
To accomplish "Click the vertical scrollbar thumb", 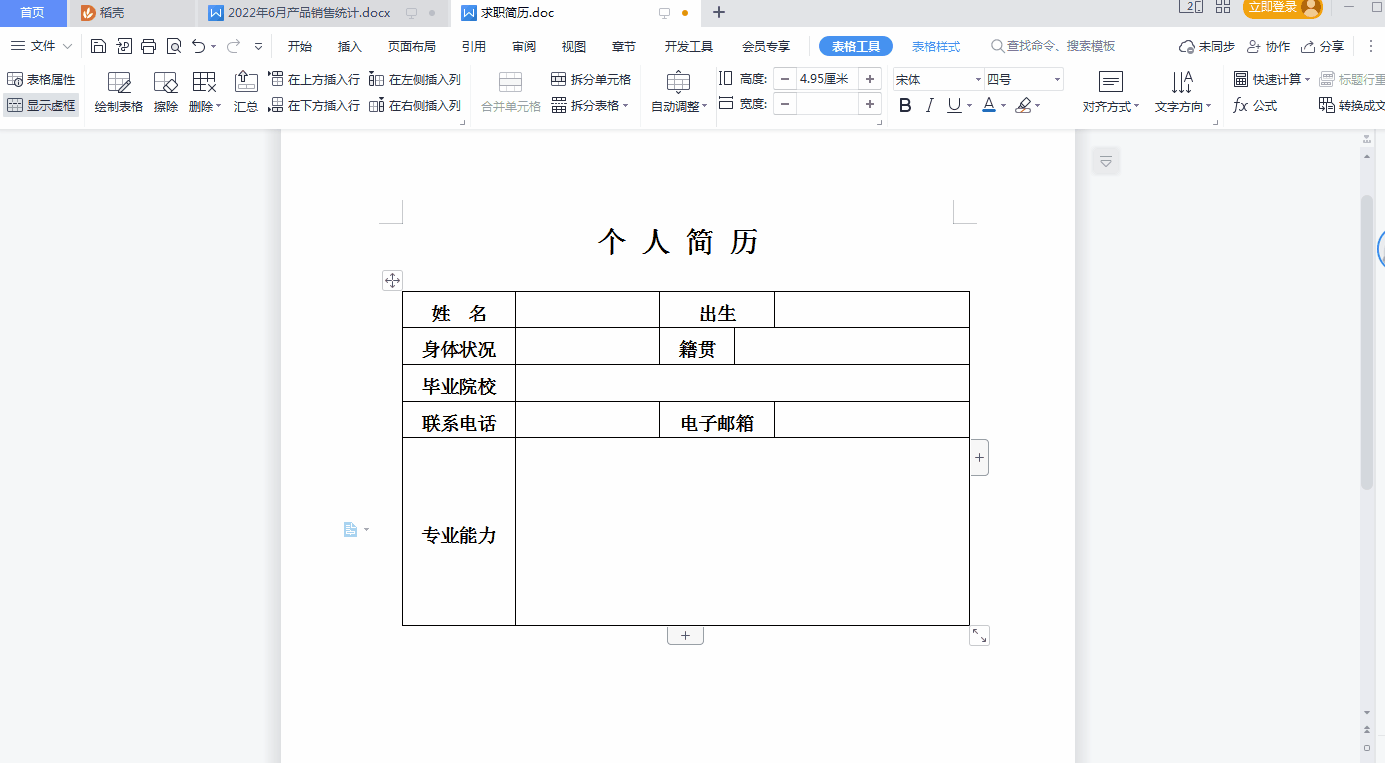I will tap(1367, 342).
